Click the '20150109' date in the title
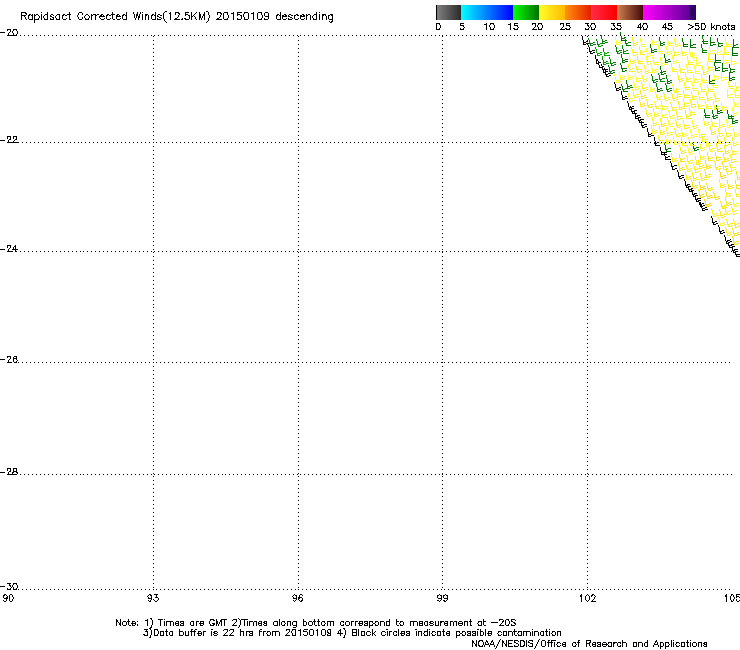740x650 pixels. coord(243,16)
